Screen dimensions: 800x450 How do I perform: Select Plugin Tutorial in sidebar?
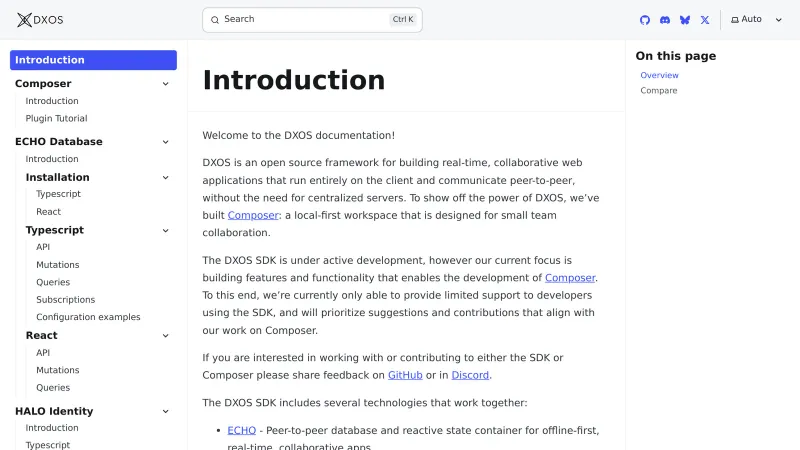(x=56, y=118)
